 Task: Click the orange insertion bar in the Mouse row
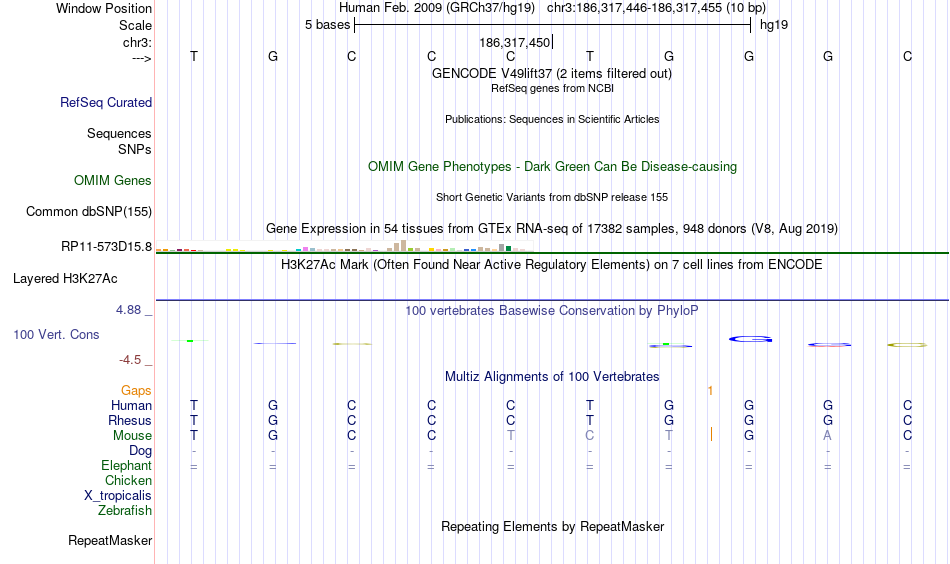click(711, 434)
